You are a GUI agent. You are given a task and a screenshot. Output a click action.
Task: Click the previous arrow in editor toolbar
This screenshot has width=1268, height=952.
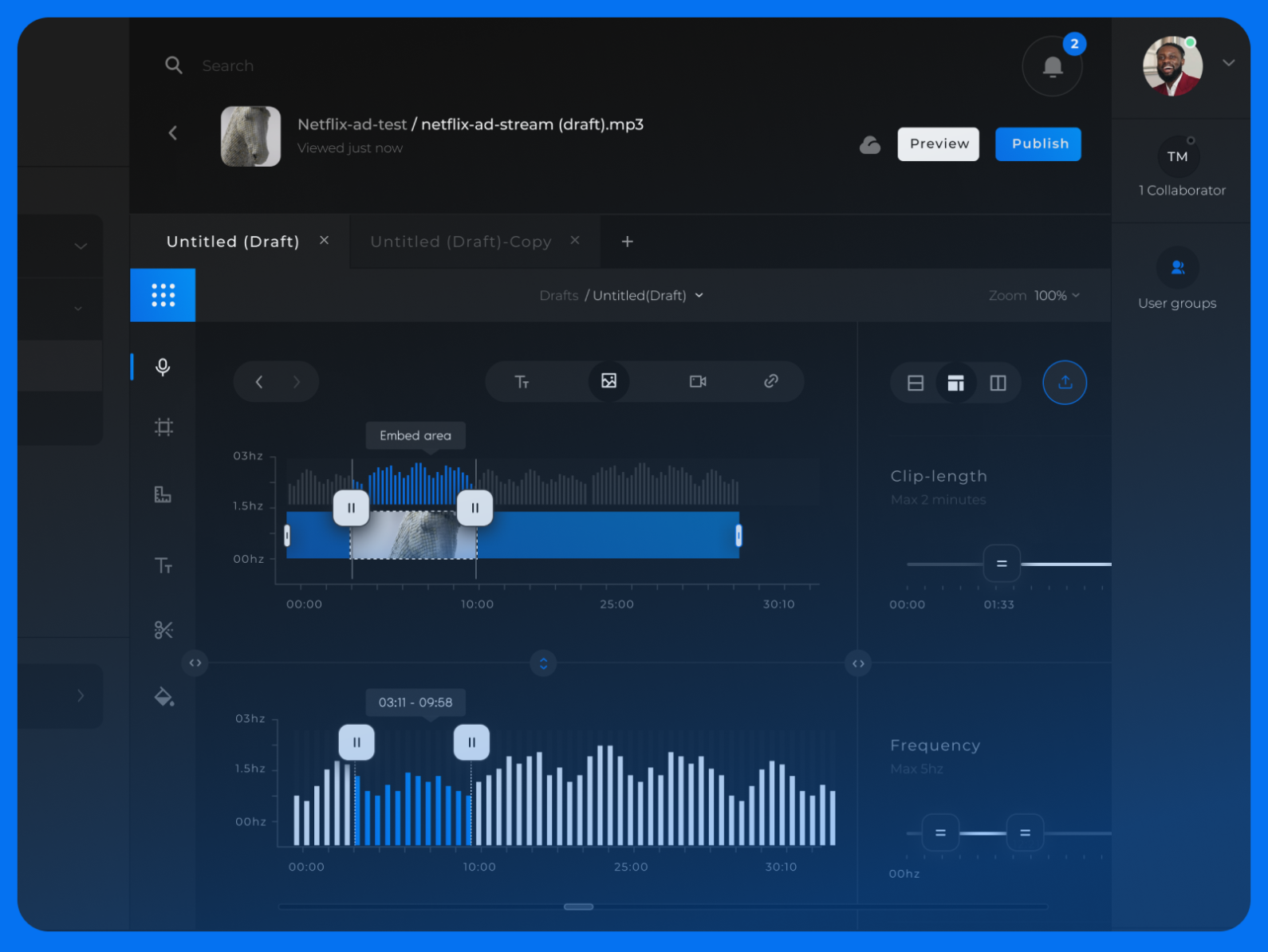click(x=259, y=382)
